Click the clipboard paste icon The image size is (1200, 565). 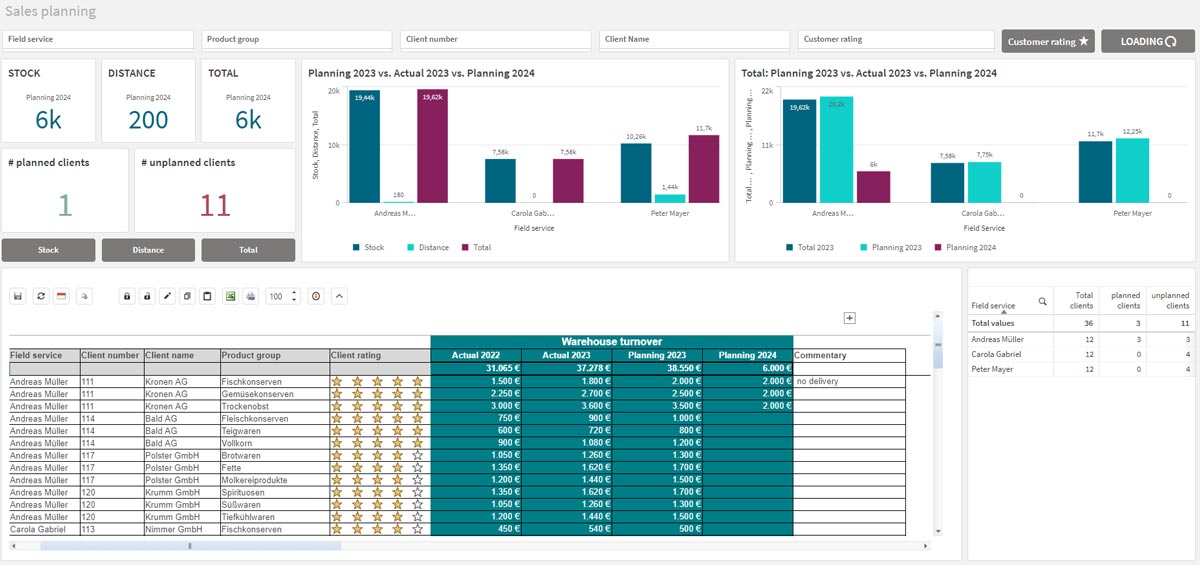pyautogui.click(x=207, y=296)
